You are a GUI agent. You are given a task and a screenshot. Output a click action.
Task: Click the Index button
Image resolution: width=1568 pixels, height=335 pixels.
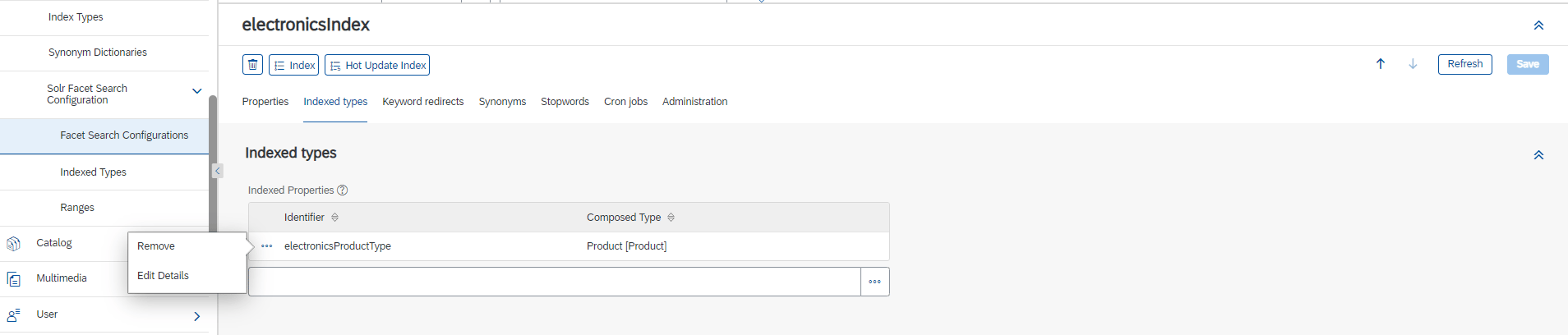[293, 65]
